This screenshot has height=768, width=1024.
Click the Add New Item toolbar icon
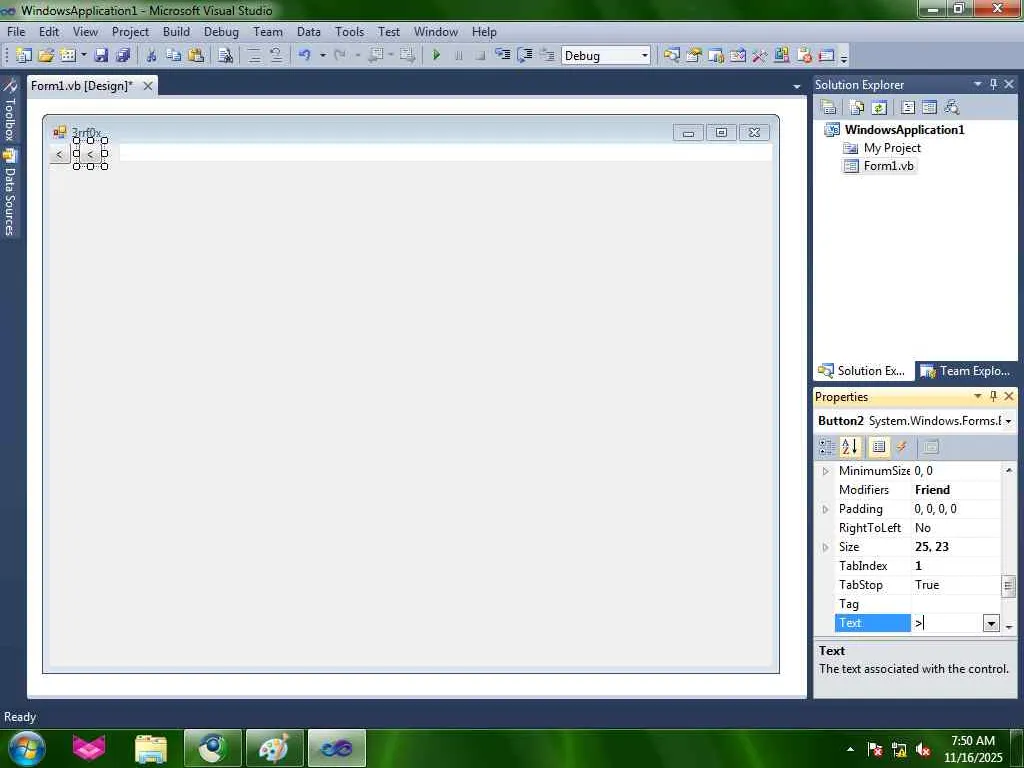pyautogui.click(x=67, y=56)
